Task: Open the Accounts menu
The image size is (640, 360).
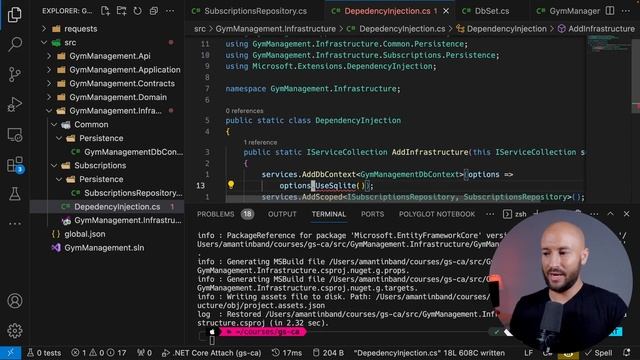Action: click(15, 301)
